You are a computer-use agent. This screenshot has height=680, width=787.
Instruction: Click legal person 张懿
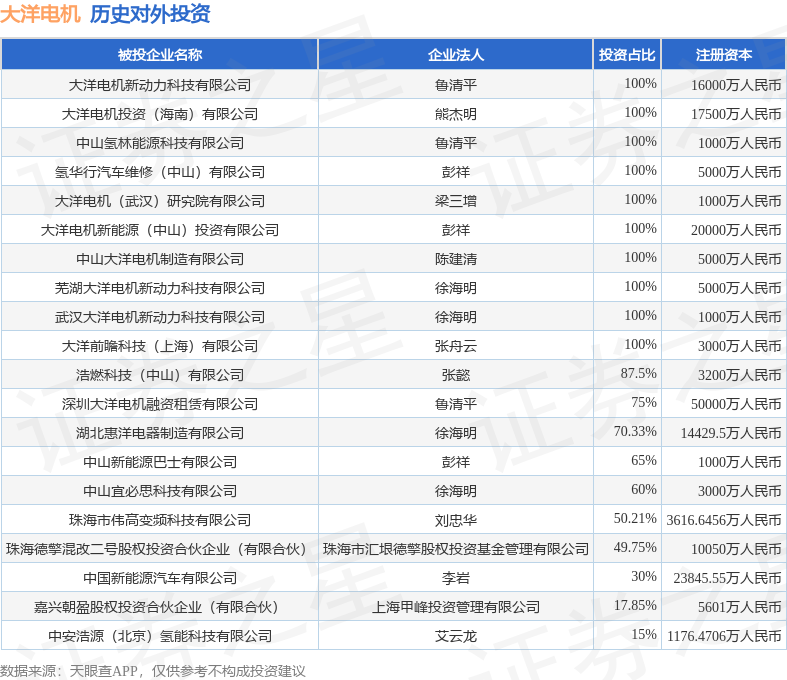click(456, 375)
